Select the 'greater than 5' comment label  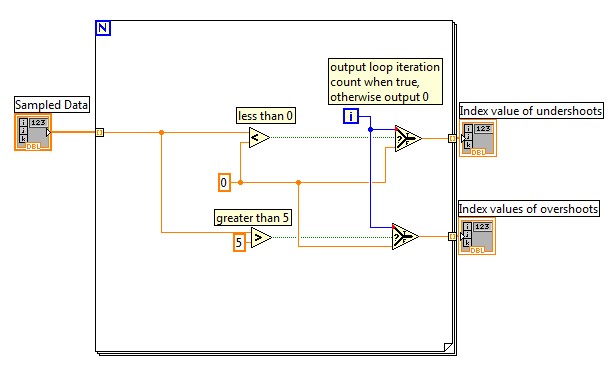[x=253, y=218]
